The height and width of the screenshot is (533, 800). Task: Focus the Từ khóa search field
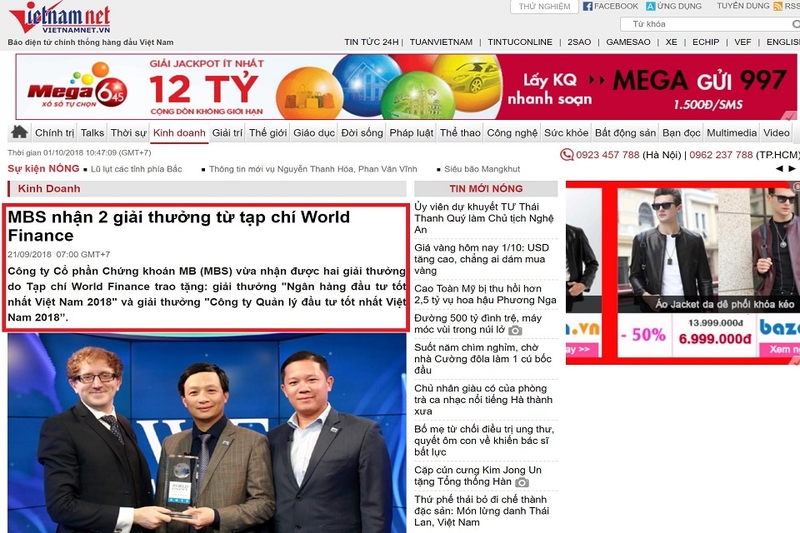tap(709, 24)
